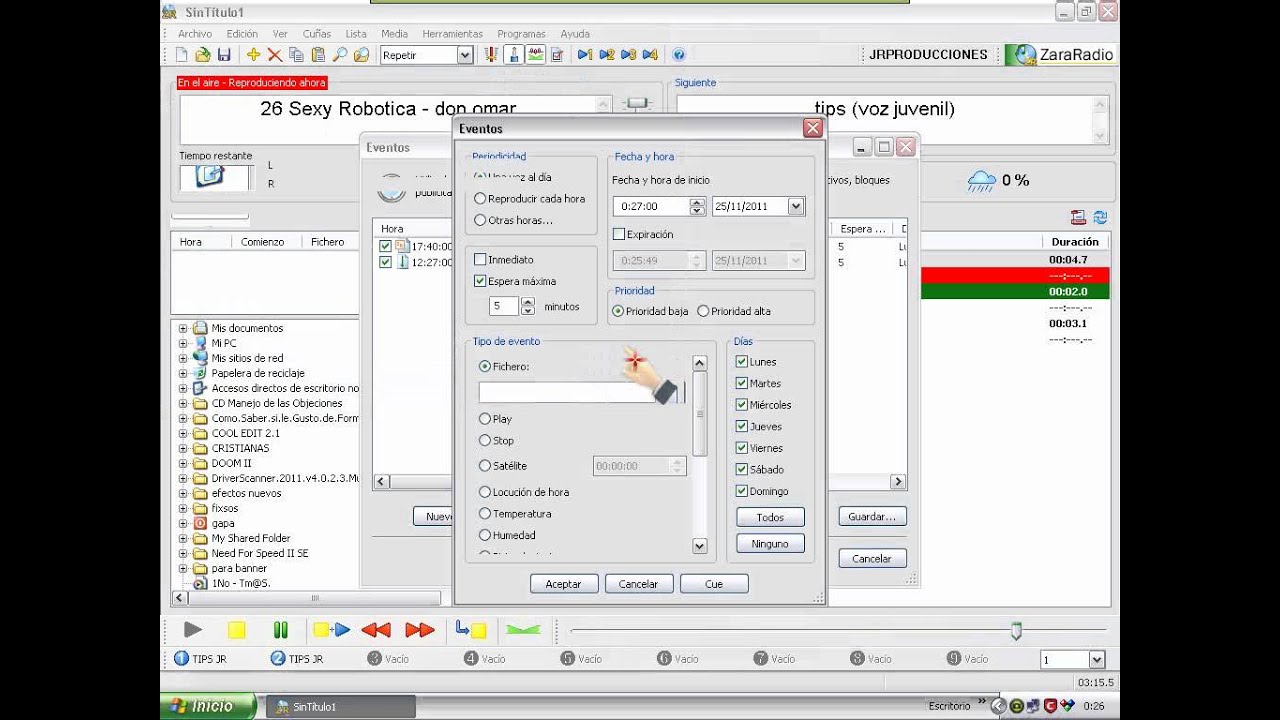1280x720 pixels.
Task: Save the playlist using the floppy disk icon
Action: [x=224, y=55]
